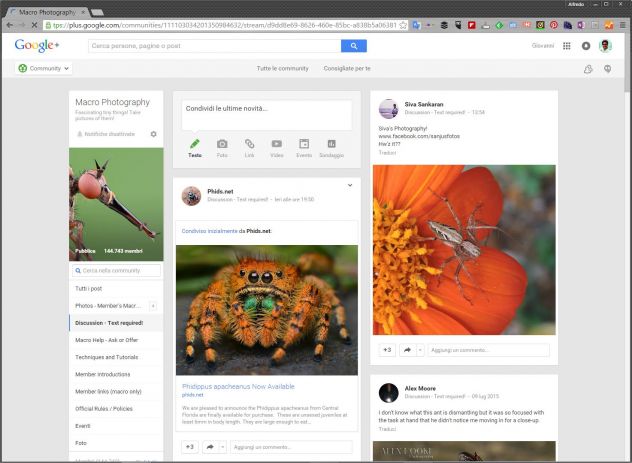Open Phidippus apacheanus Now Available link
The image size is (632, 463).
[238, 385]
